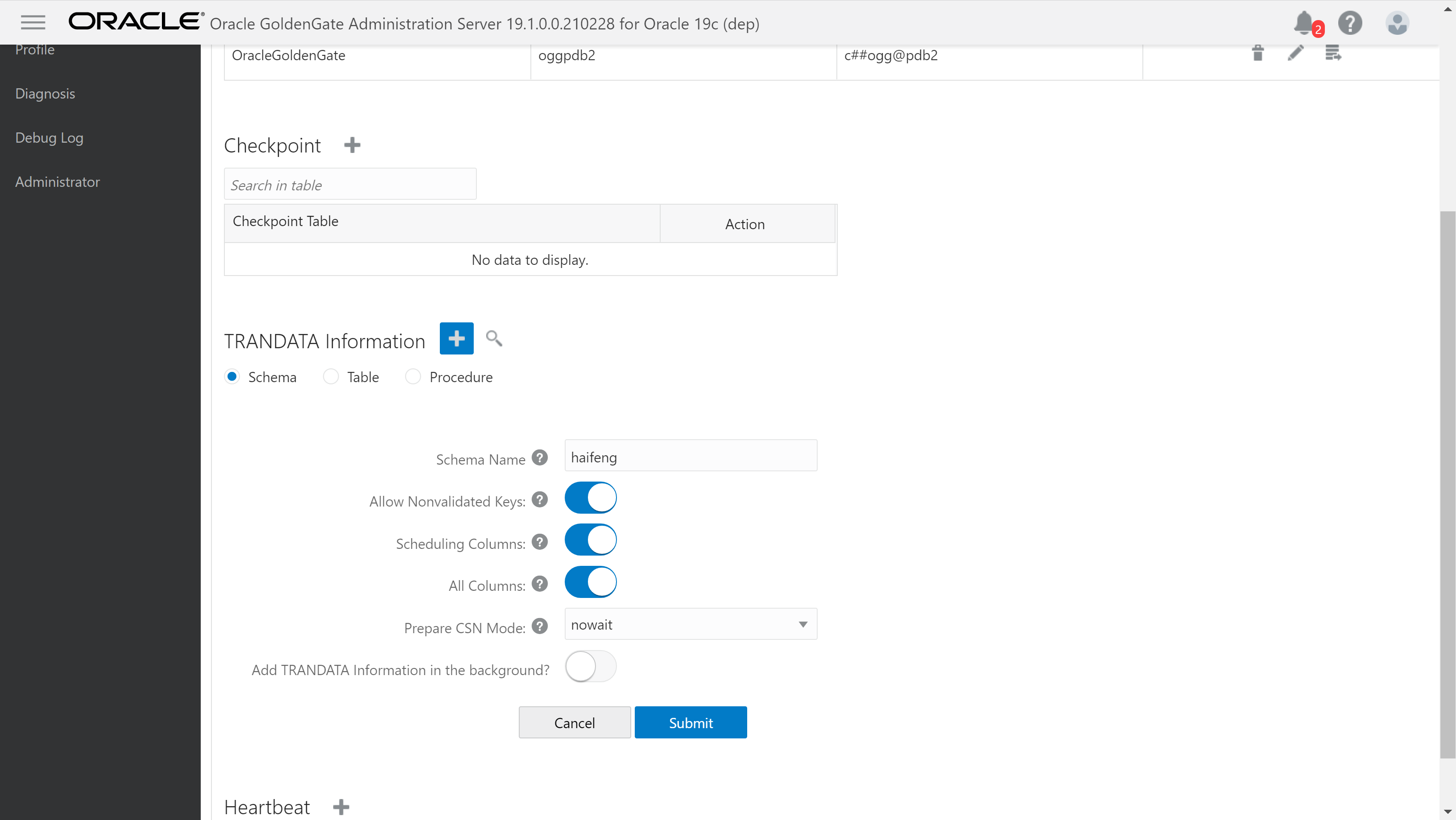1456x820 pixels.
Task: Edit the oggpdb2 credential with pencil icon
Action: [1295, 54]
